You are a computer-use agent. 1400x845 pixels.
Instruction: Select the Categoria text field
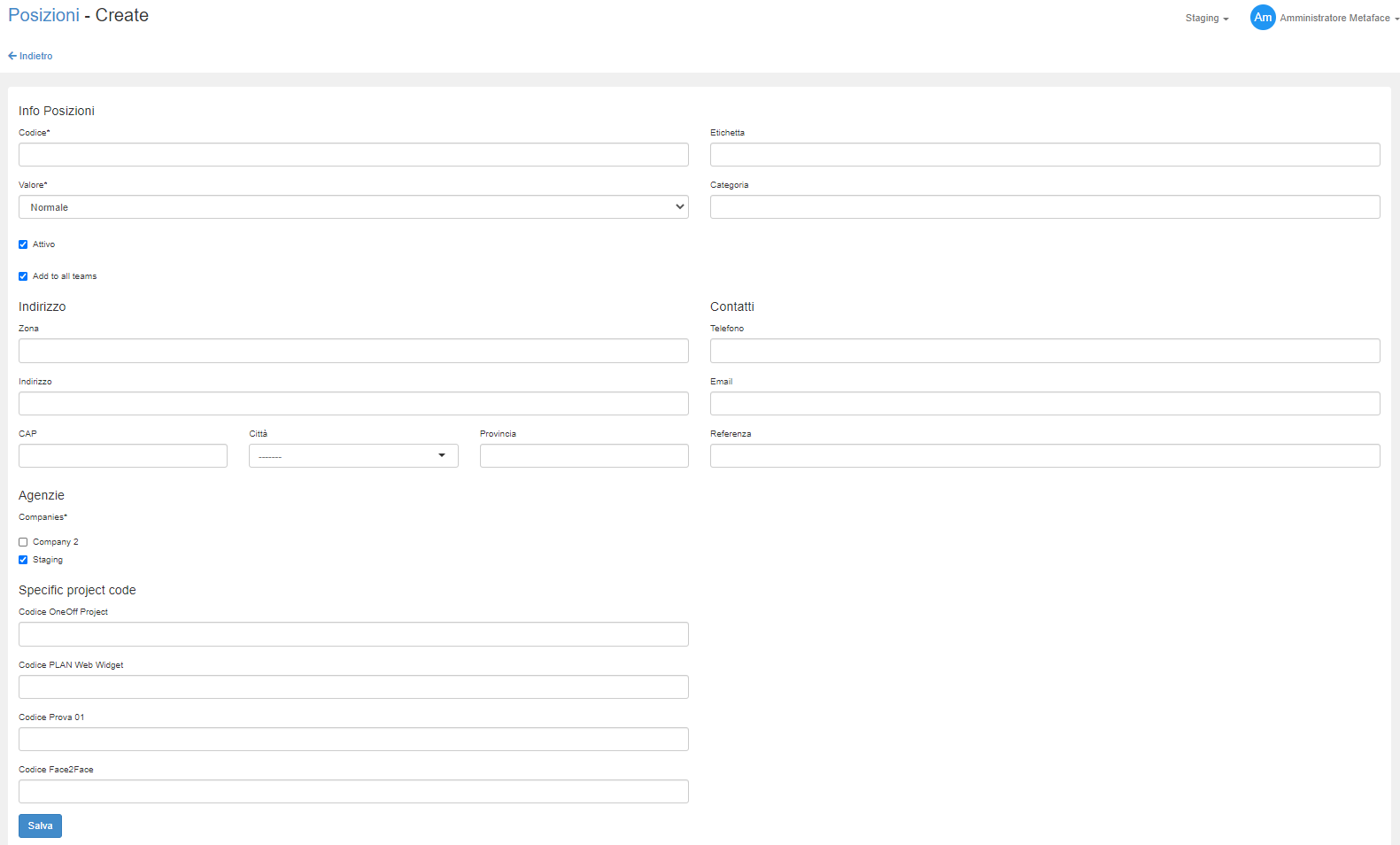click(x=1044, y=207)
